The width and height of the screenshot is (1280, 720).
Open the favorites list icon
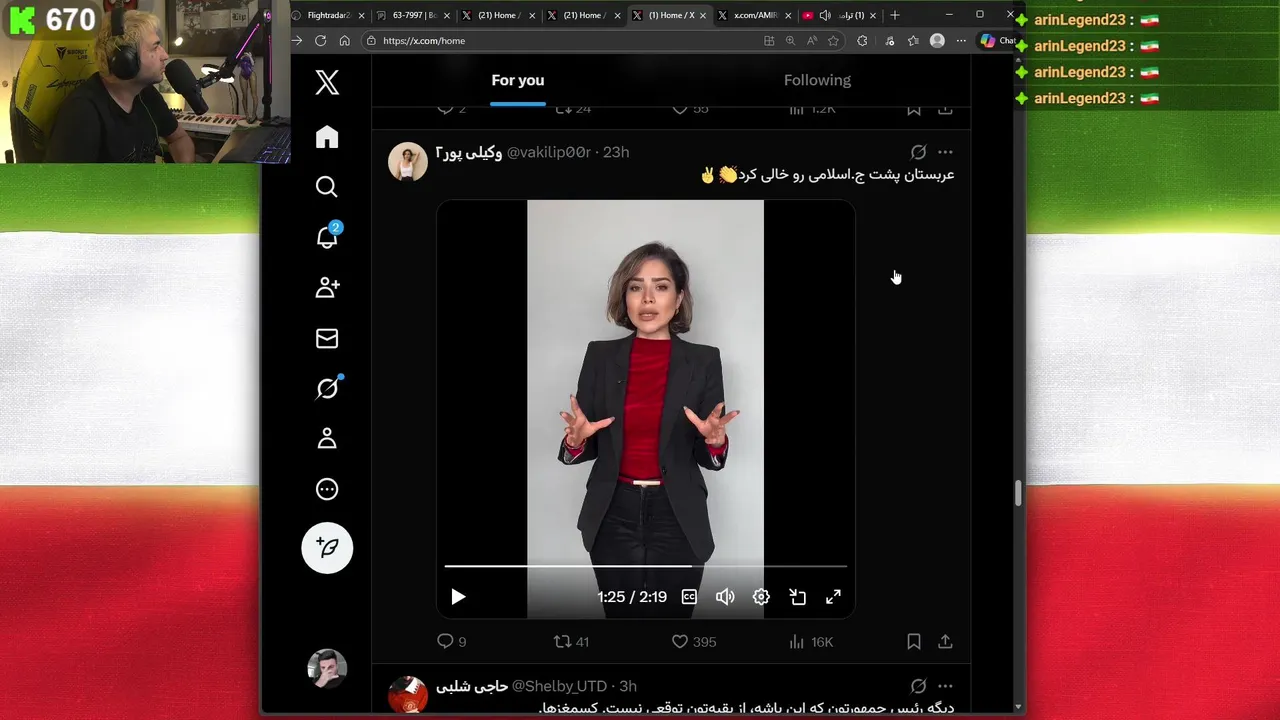click(913, 41)
